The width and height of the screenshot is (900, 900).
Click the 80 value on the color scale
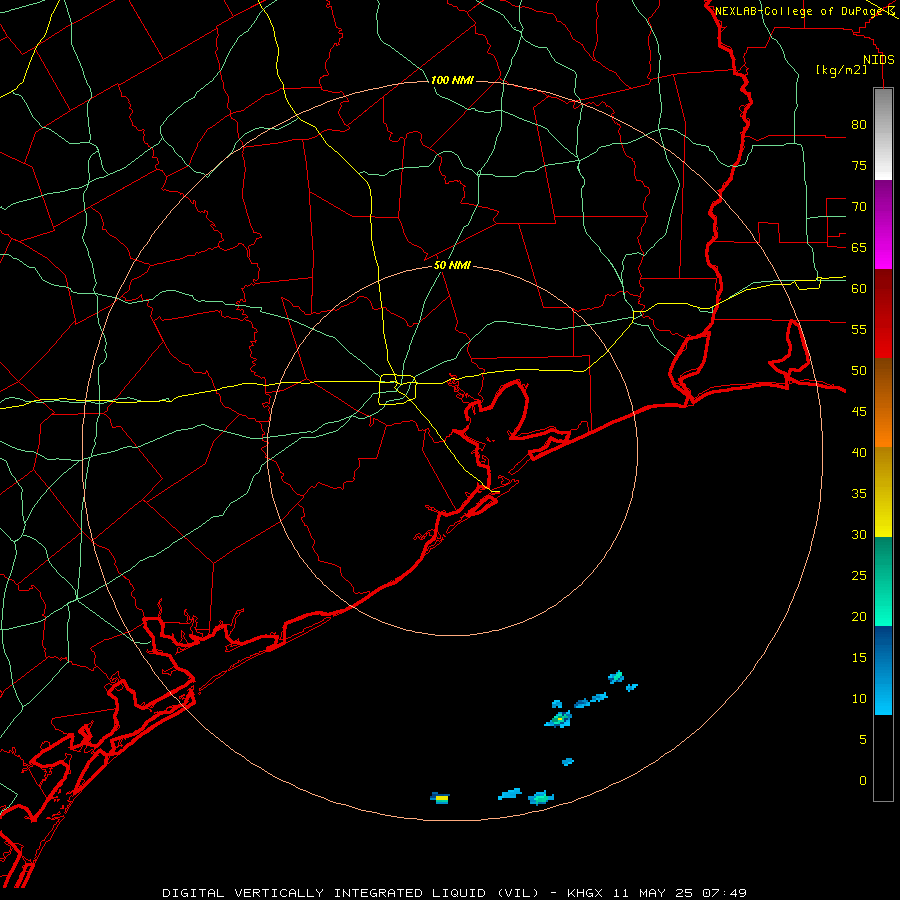point(859,125)
